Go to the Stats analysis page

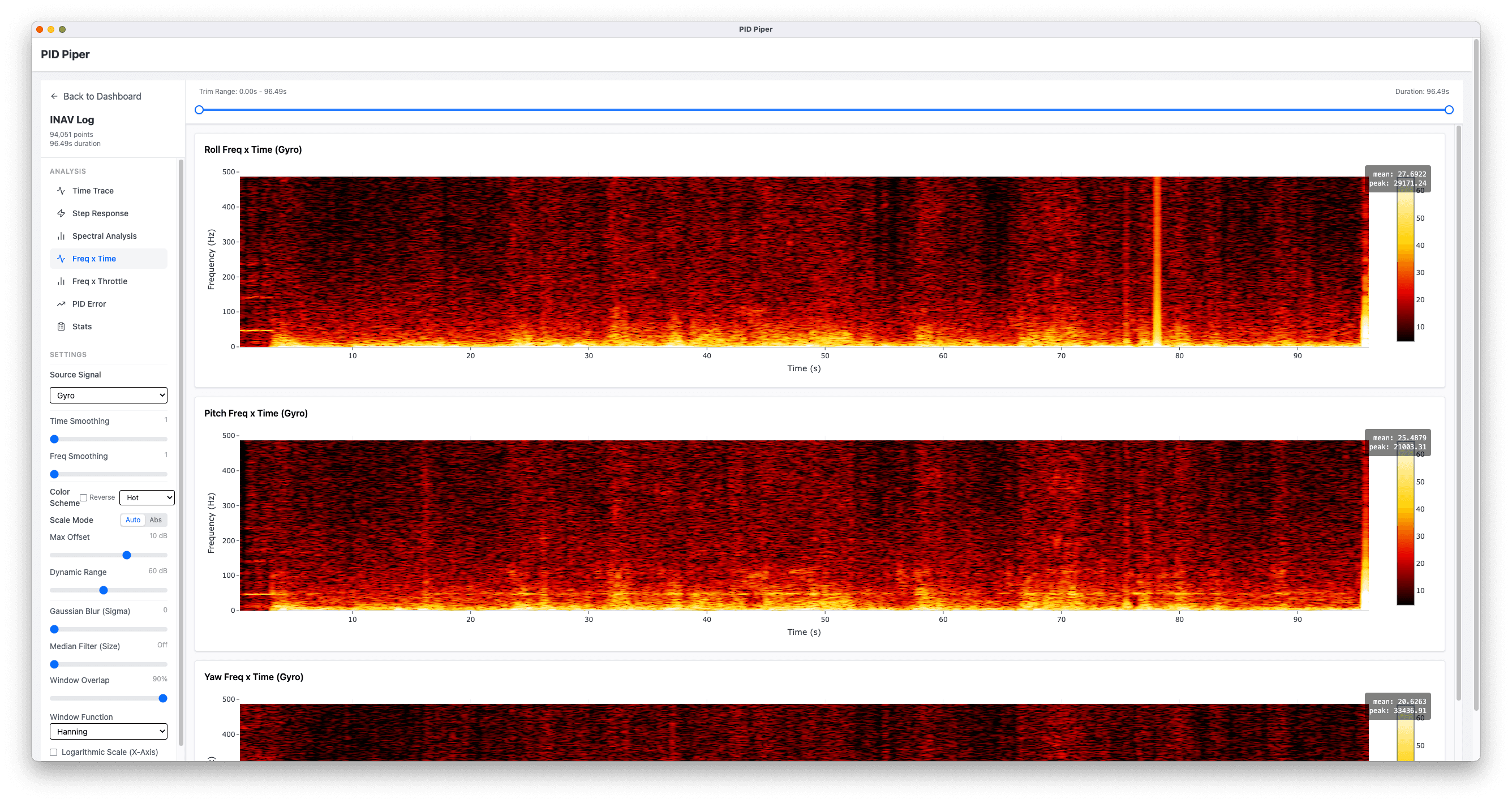(82, 327)
